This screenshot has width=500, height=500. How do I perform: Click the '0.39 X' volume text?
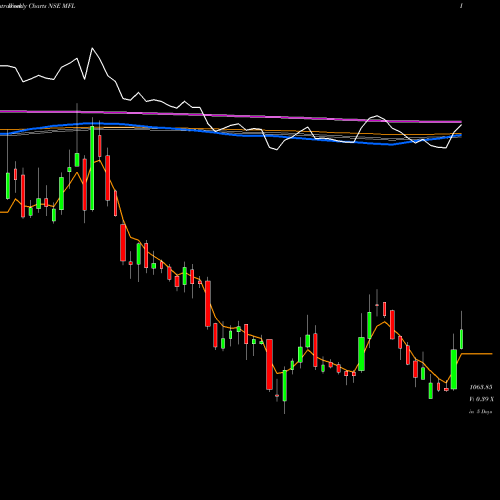[485, 399]
